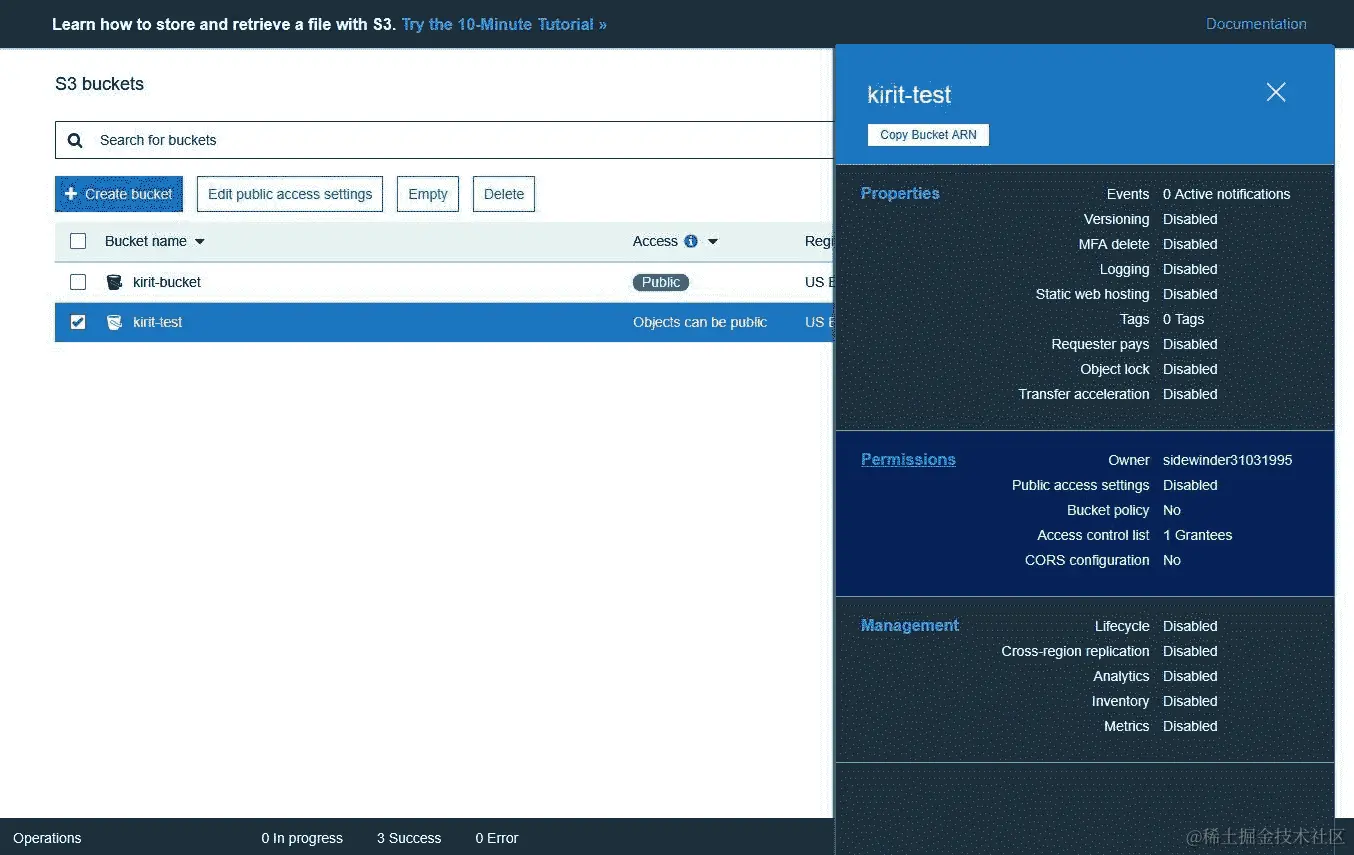Click the Empty button
This screenshot has height=855, width=1354.
point(428,194)
